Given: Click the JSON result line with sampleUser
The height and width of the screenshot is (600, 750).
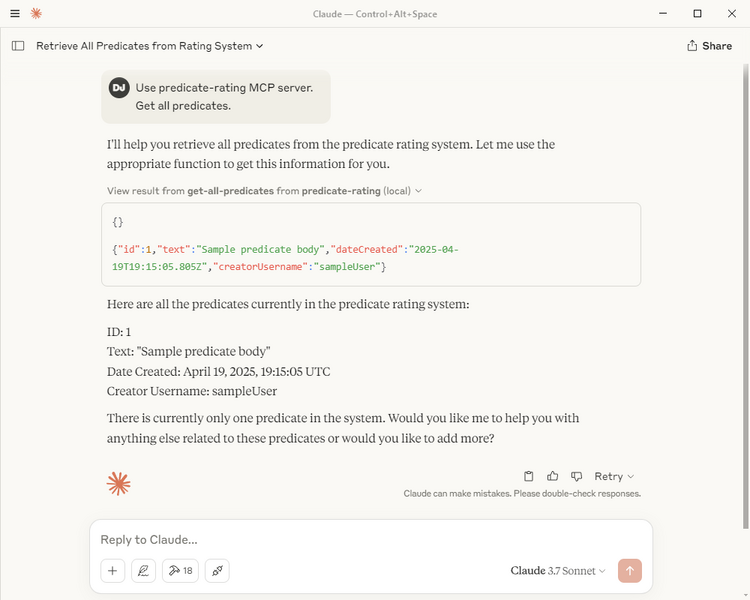Looking at the screenshot, I should (285, 258).
